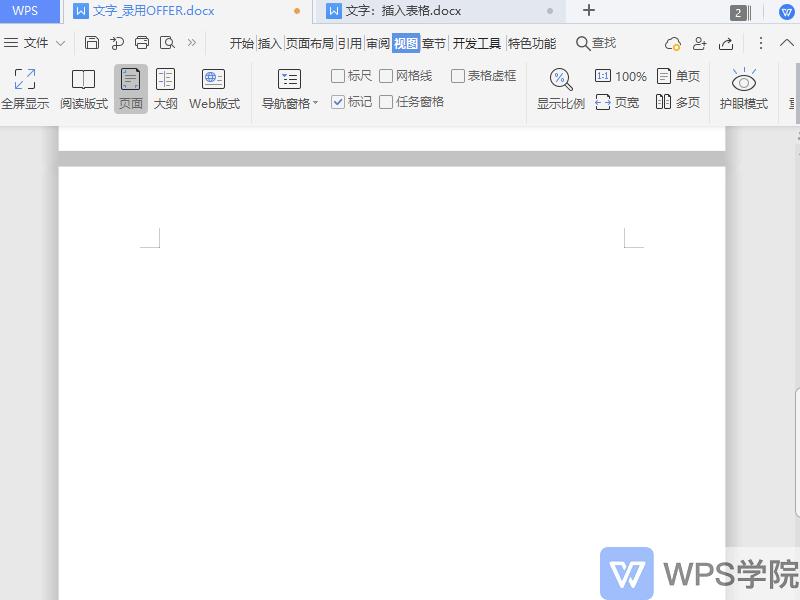800x600 pixels.
Task: Click the collaboration add-user icon
Action: [x=699, y=44]
